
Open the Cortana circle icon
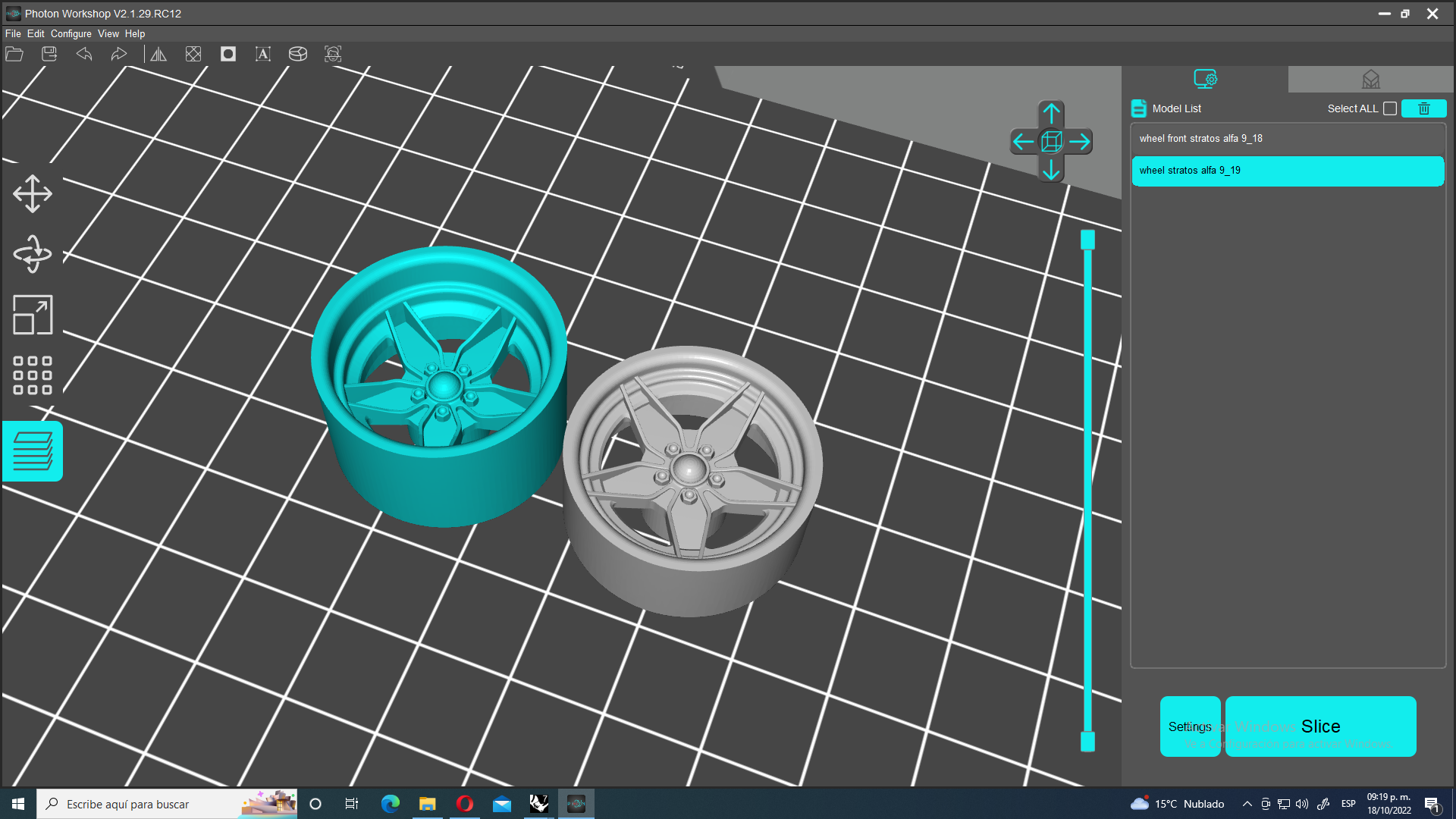coord(315,804)
